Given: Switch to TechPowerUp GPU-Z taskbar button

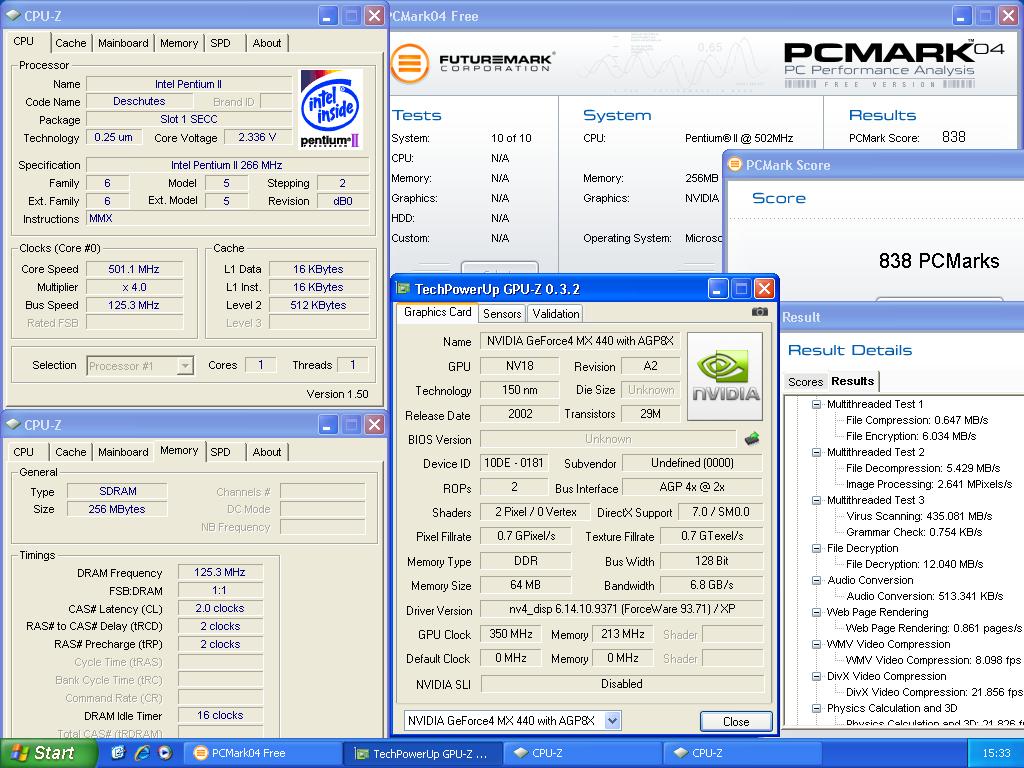Looking at the screenshot, I should pos(423,753).
